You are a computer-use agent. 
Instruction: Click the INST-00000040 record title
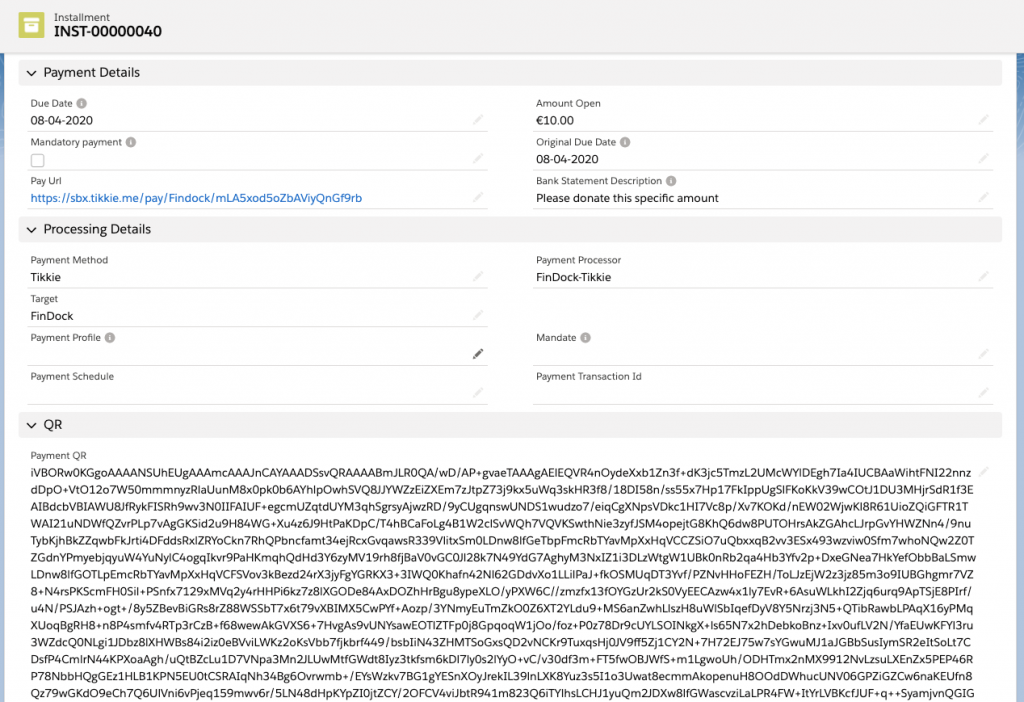(108, 31)
